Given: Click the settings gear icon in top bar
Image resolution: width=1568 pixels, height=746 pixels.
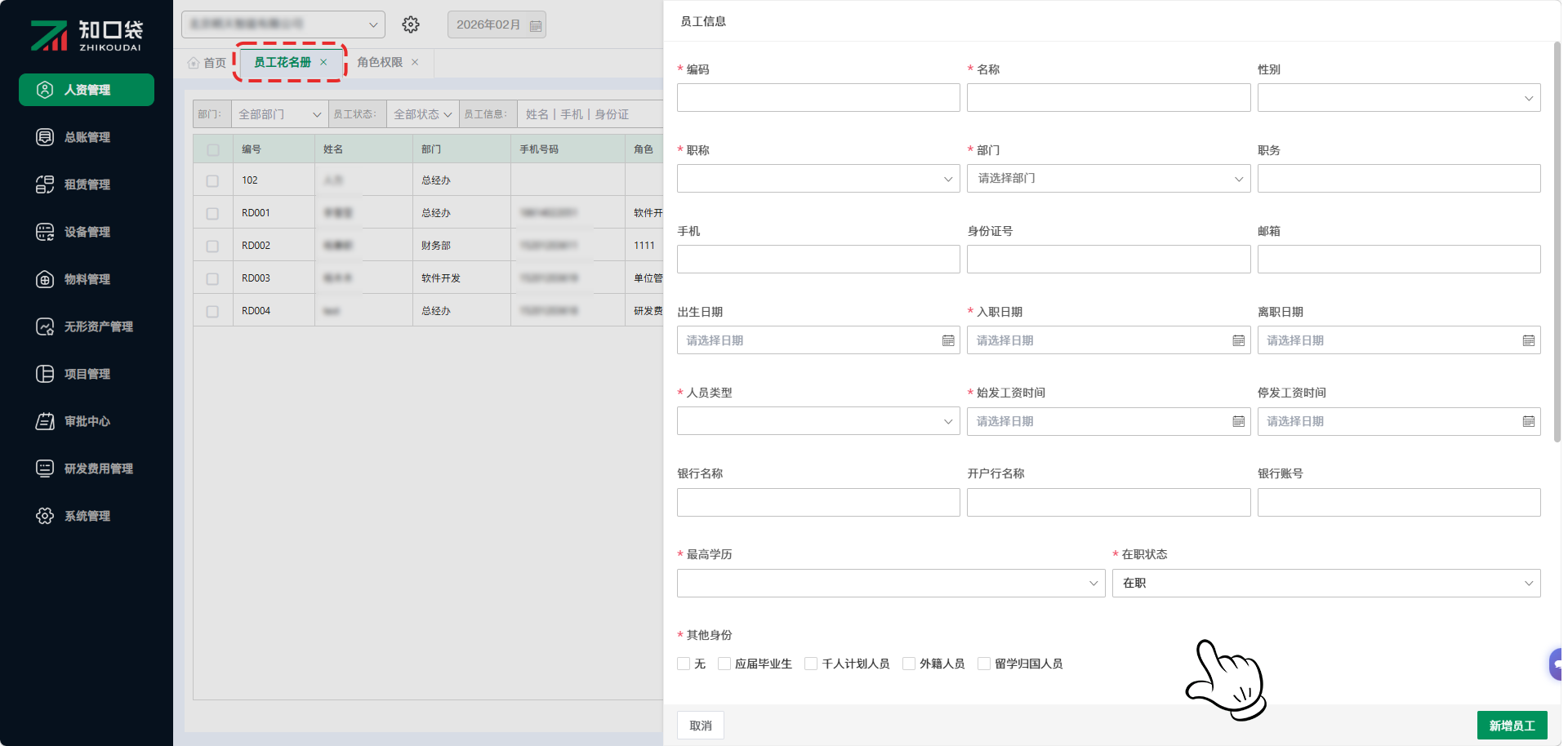Looking at the screenshot, I should pyautogui.click(x=411, y=24).
